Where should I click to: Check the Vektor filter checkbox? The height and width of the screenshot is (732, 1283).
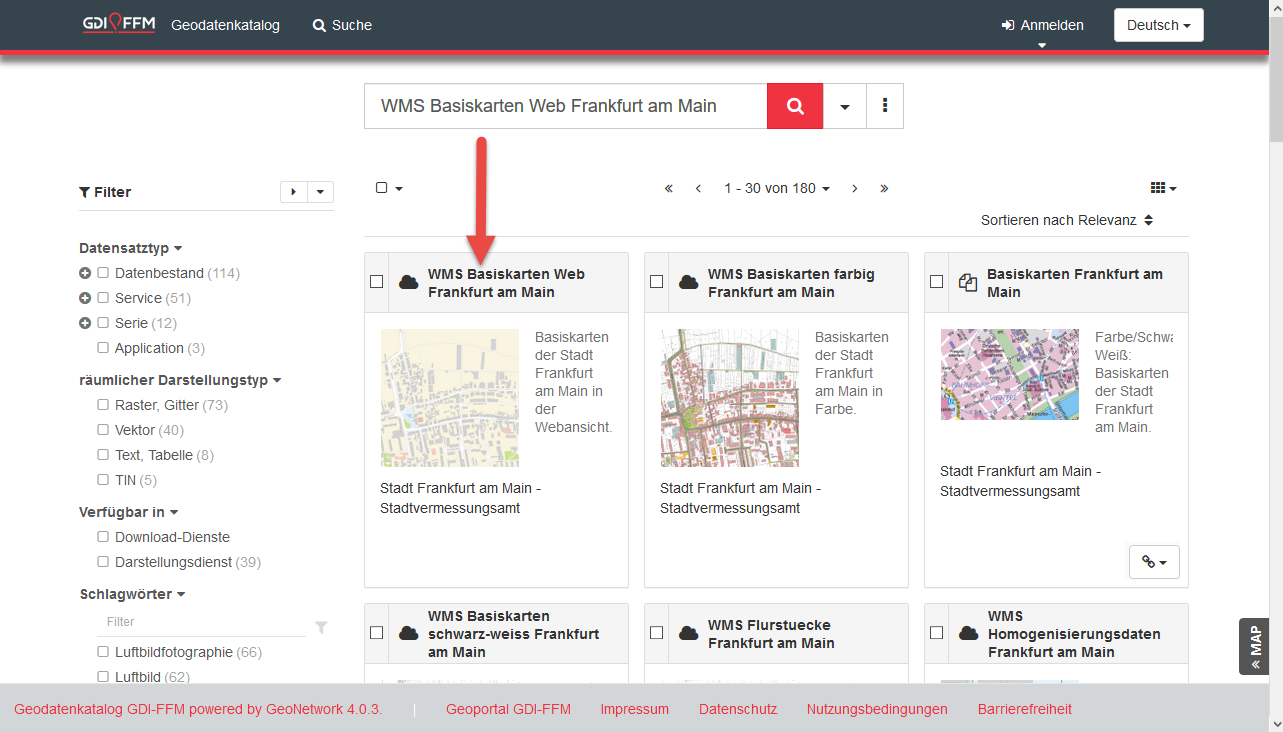[103, 430]
